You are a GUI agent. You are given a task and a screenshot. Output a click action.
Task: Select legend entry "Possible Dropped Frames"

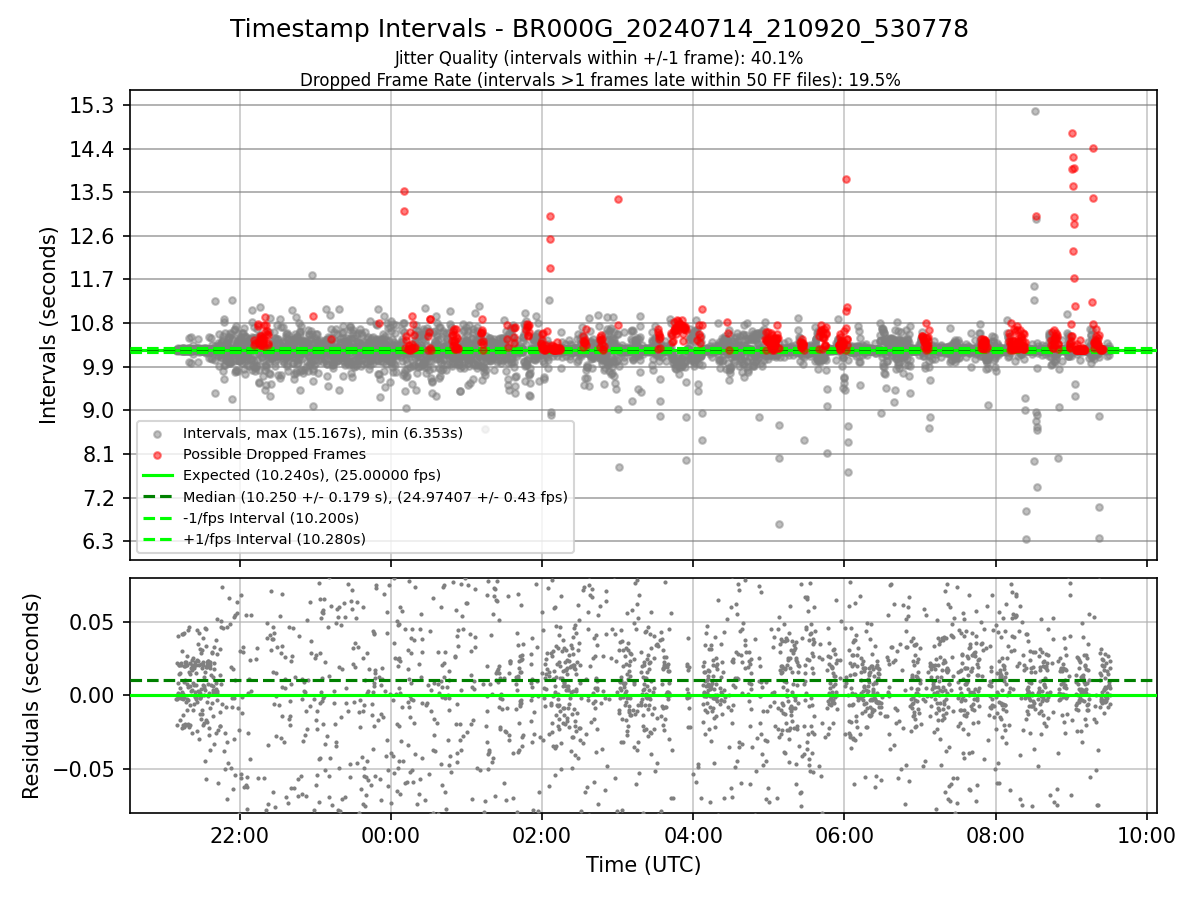coord(274,454)
